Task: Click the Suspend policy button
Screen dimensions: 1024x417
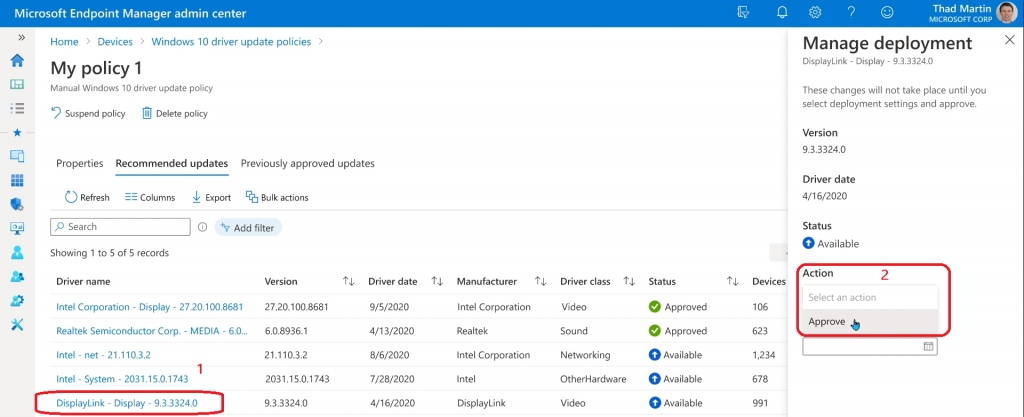Action: [x=88, y=114]
